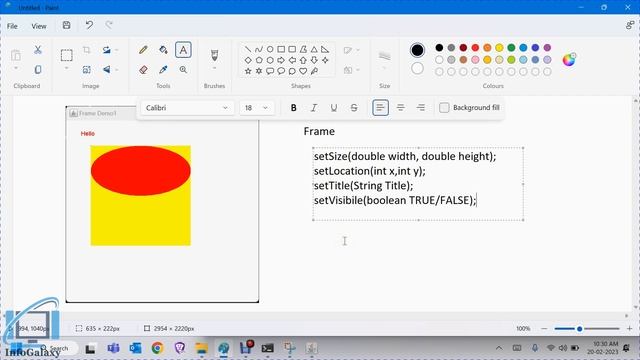Open File Explorer from taskbar
640x360 pixels.
[x=202, y=348]
